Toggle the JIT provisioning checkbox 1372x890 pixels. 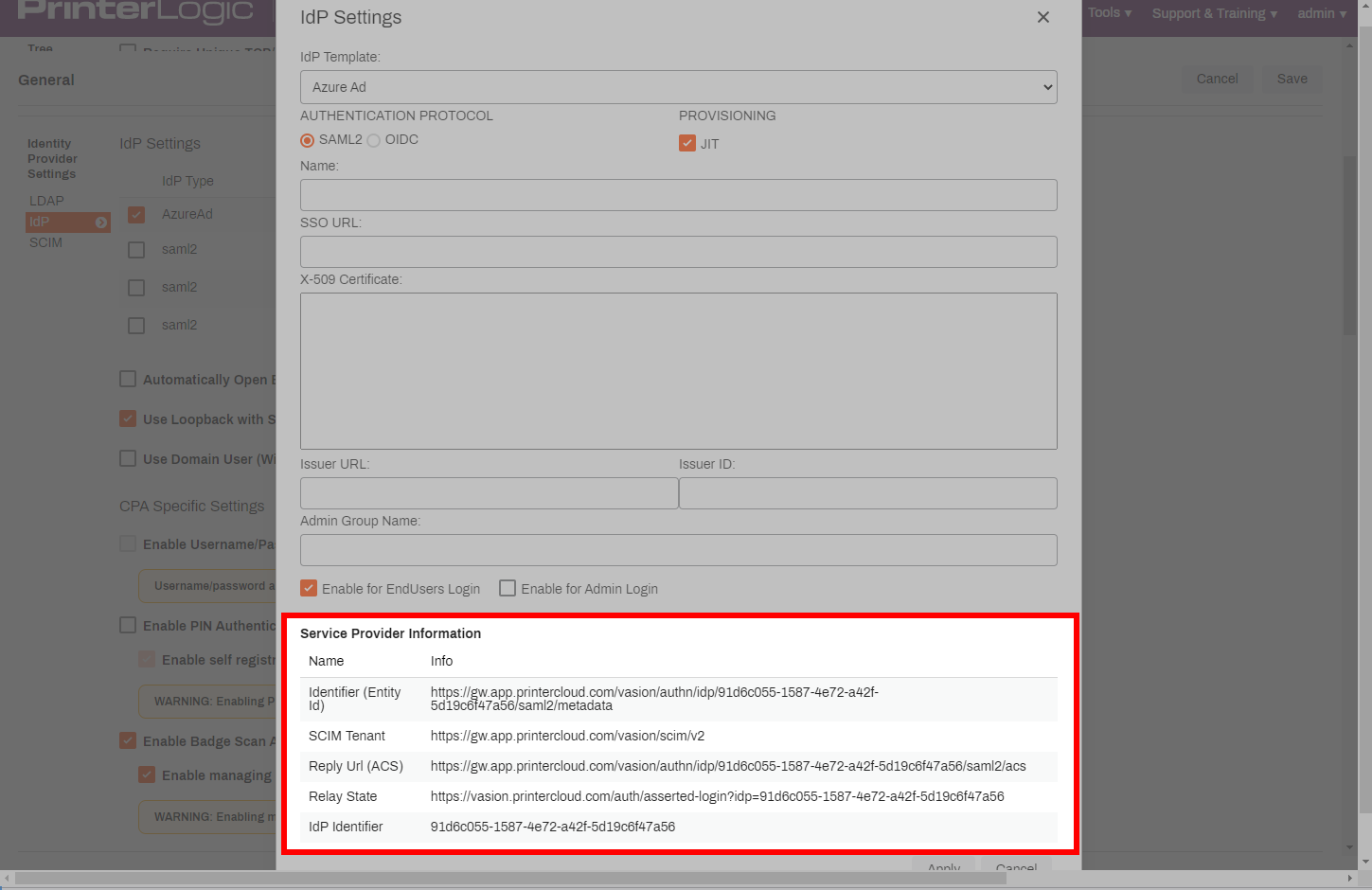pyautogui.click(x=687, y=143)
